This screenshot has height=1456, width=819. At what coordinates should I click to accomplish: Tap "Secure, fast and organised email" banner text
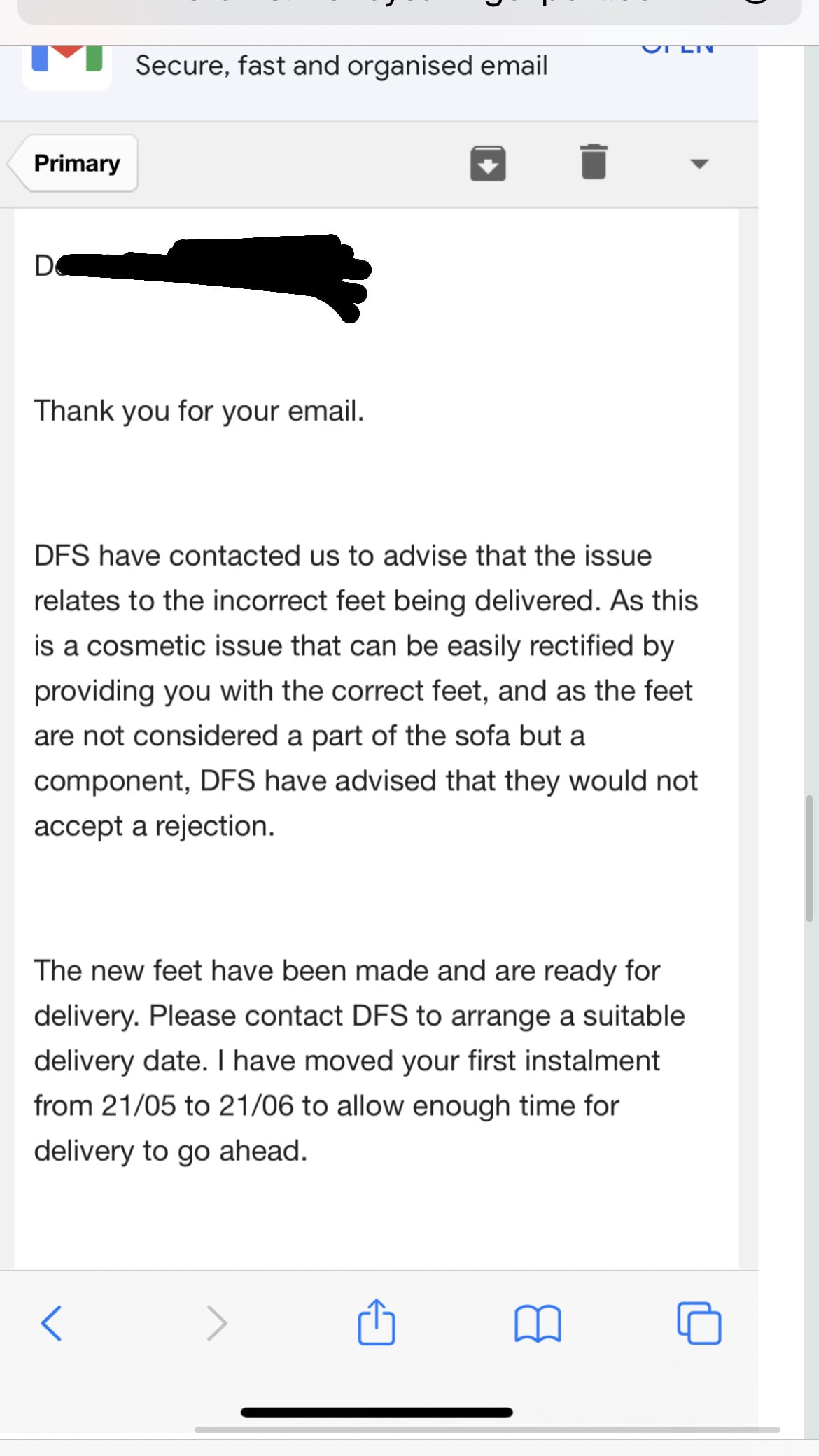click(x=342, y=66)
